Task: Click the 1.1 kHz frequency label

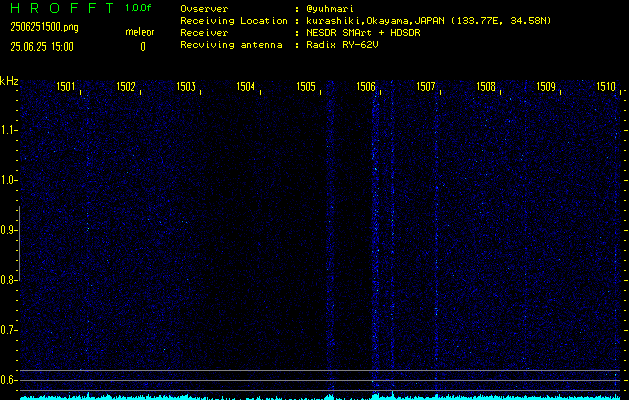Action: (x=8, y=130)
